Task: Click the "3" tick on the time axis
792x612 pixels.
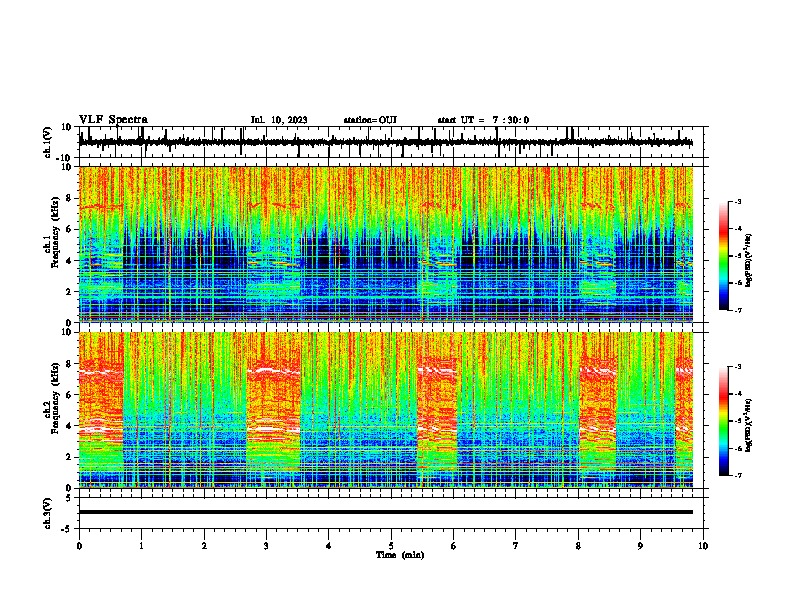Action: pyautogui.click(x=266, y=546)
